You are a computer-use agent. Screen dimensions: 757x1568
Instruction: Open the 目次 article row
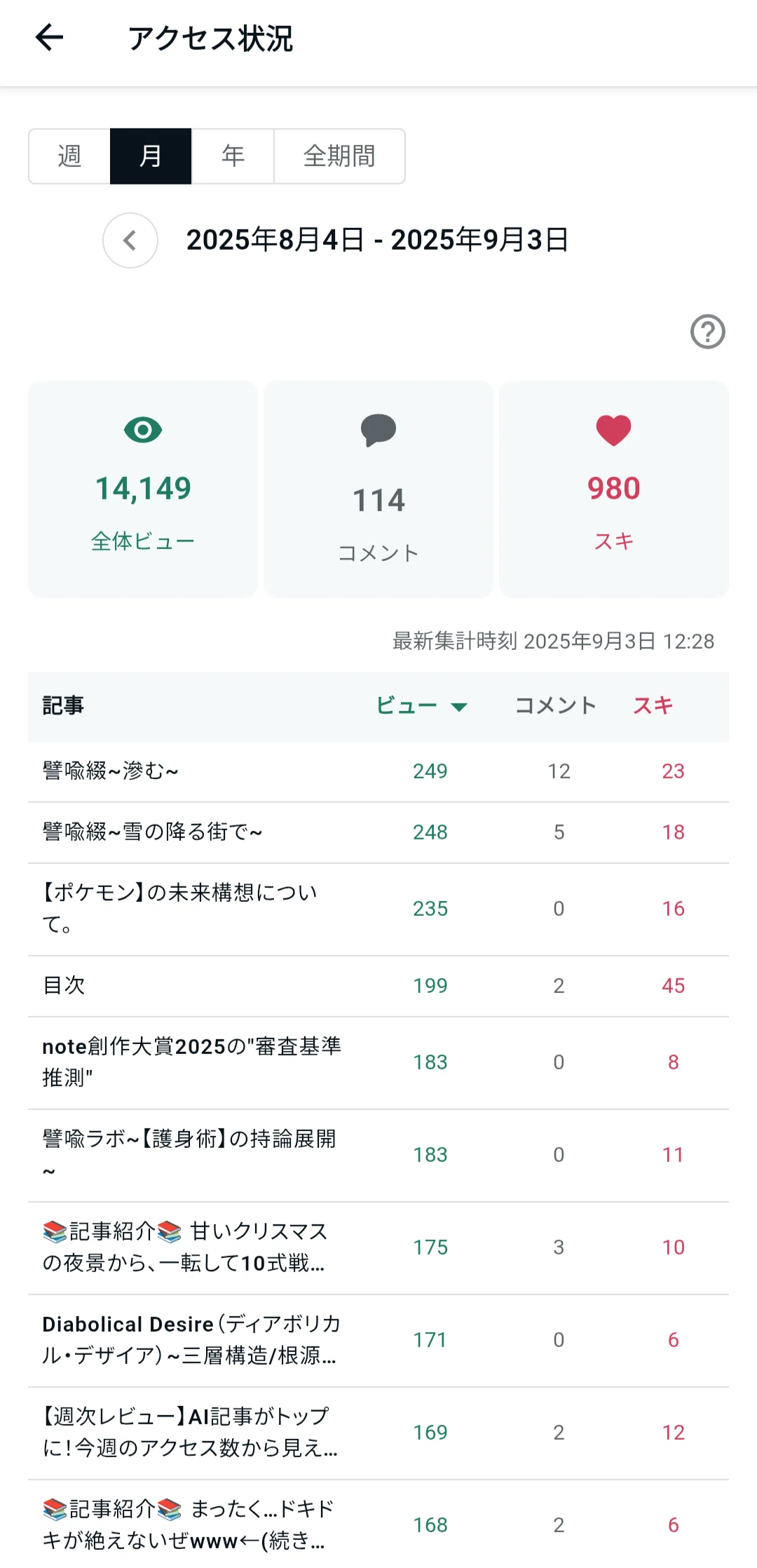[x=378, y=986]
